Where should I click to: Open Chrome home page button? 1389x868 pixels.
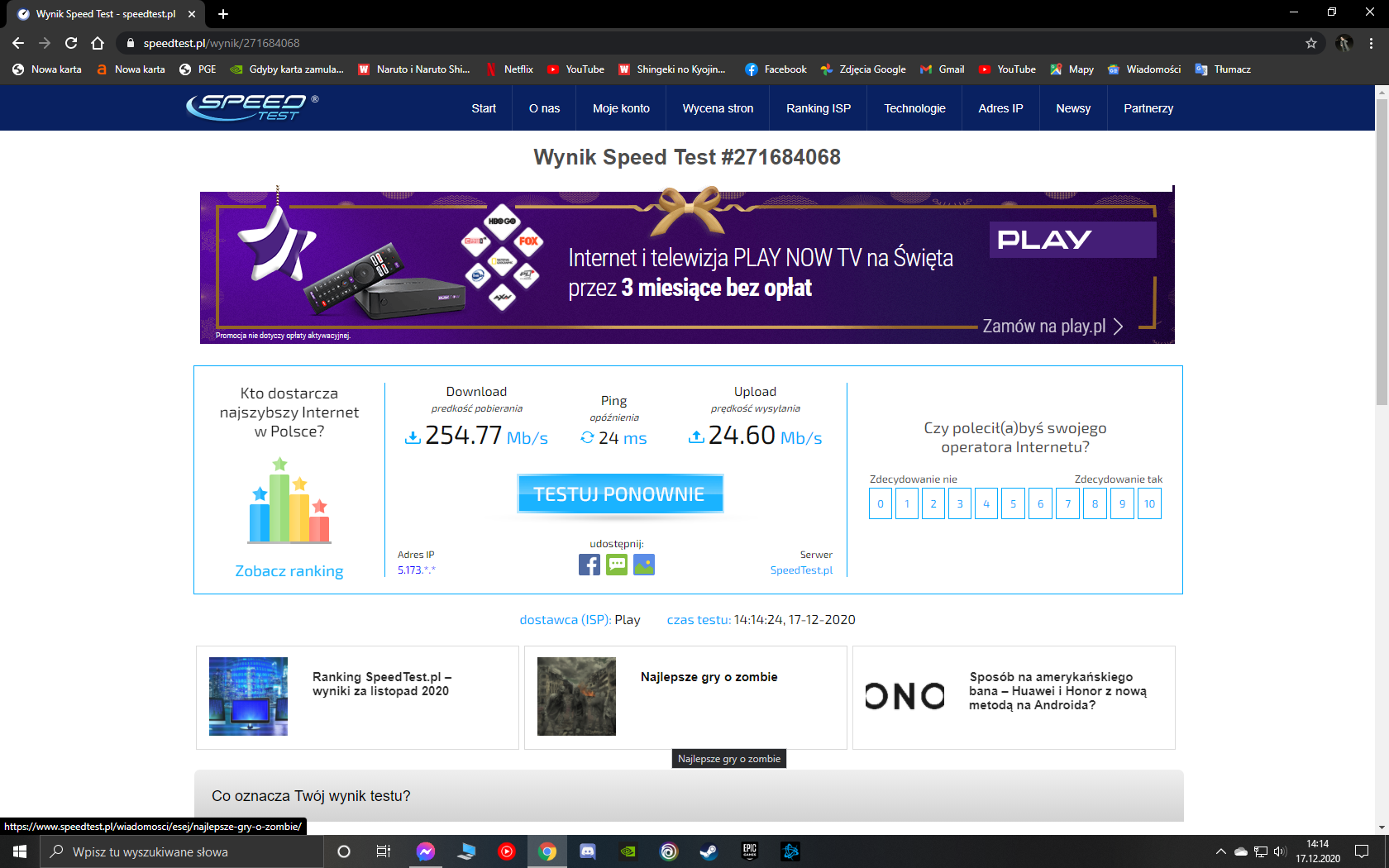98,43
